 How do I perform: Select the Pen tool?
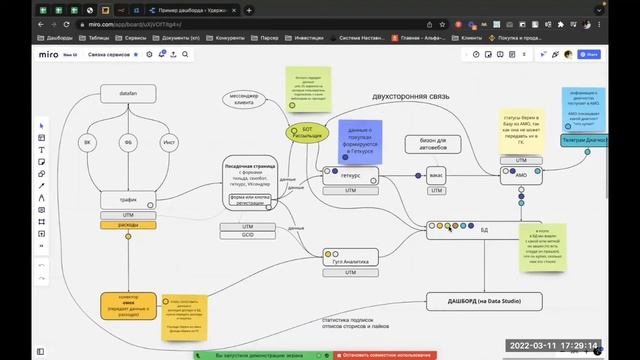(x=41, y=198)
